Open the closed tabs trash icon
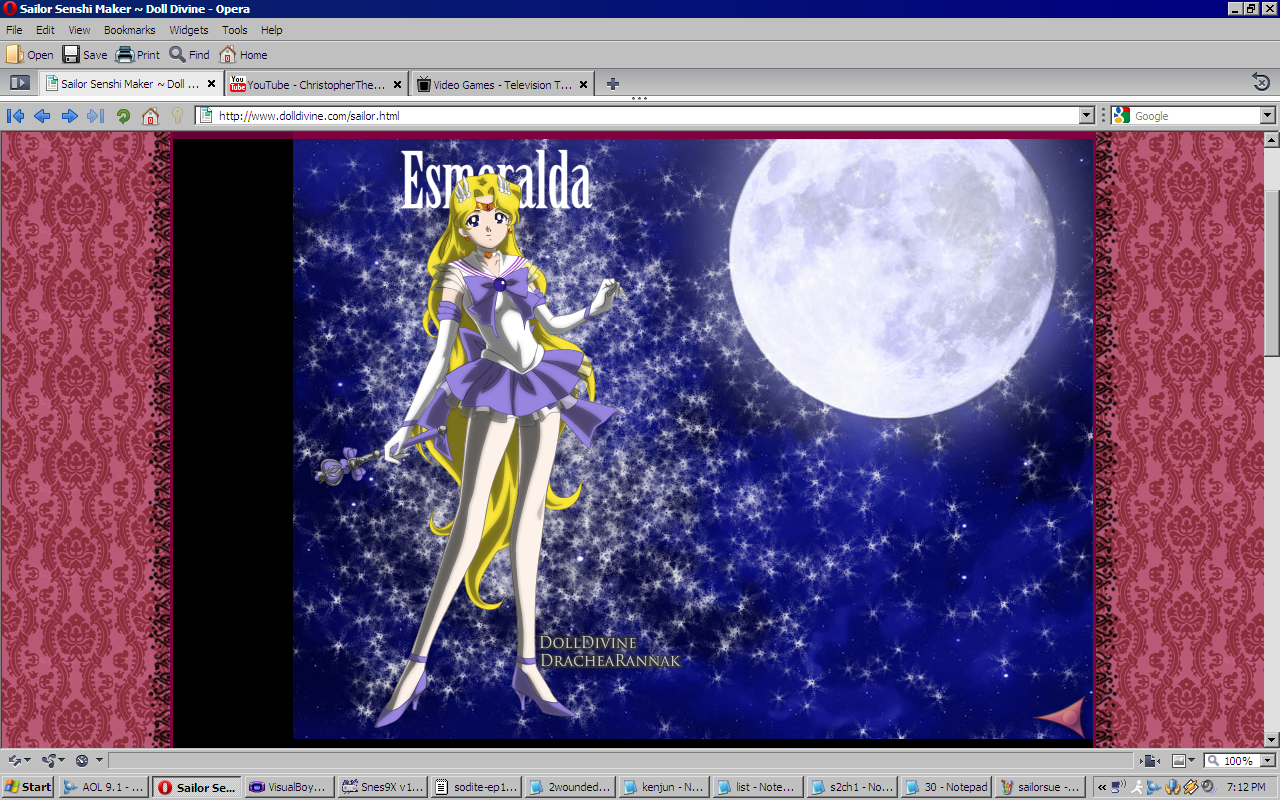This screenshot has height=800, width=1280. click(1261, 83)
